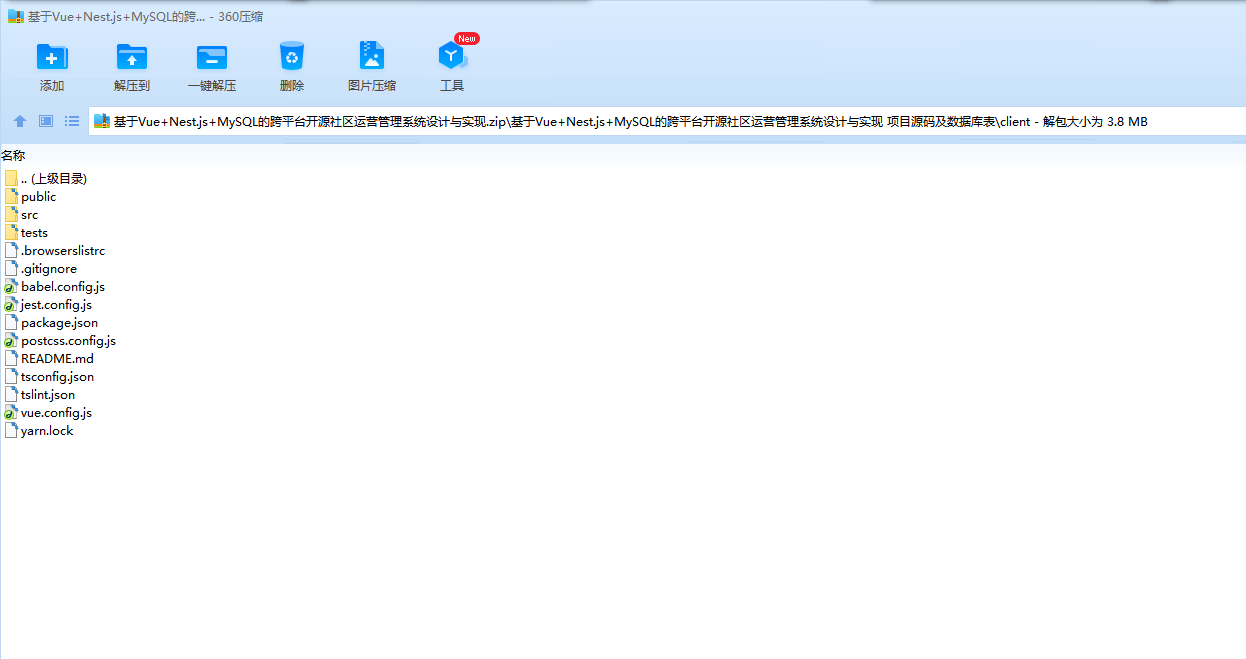Select the jest.config.js file

48,305
